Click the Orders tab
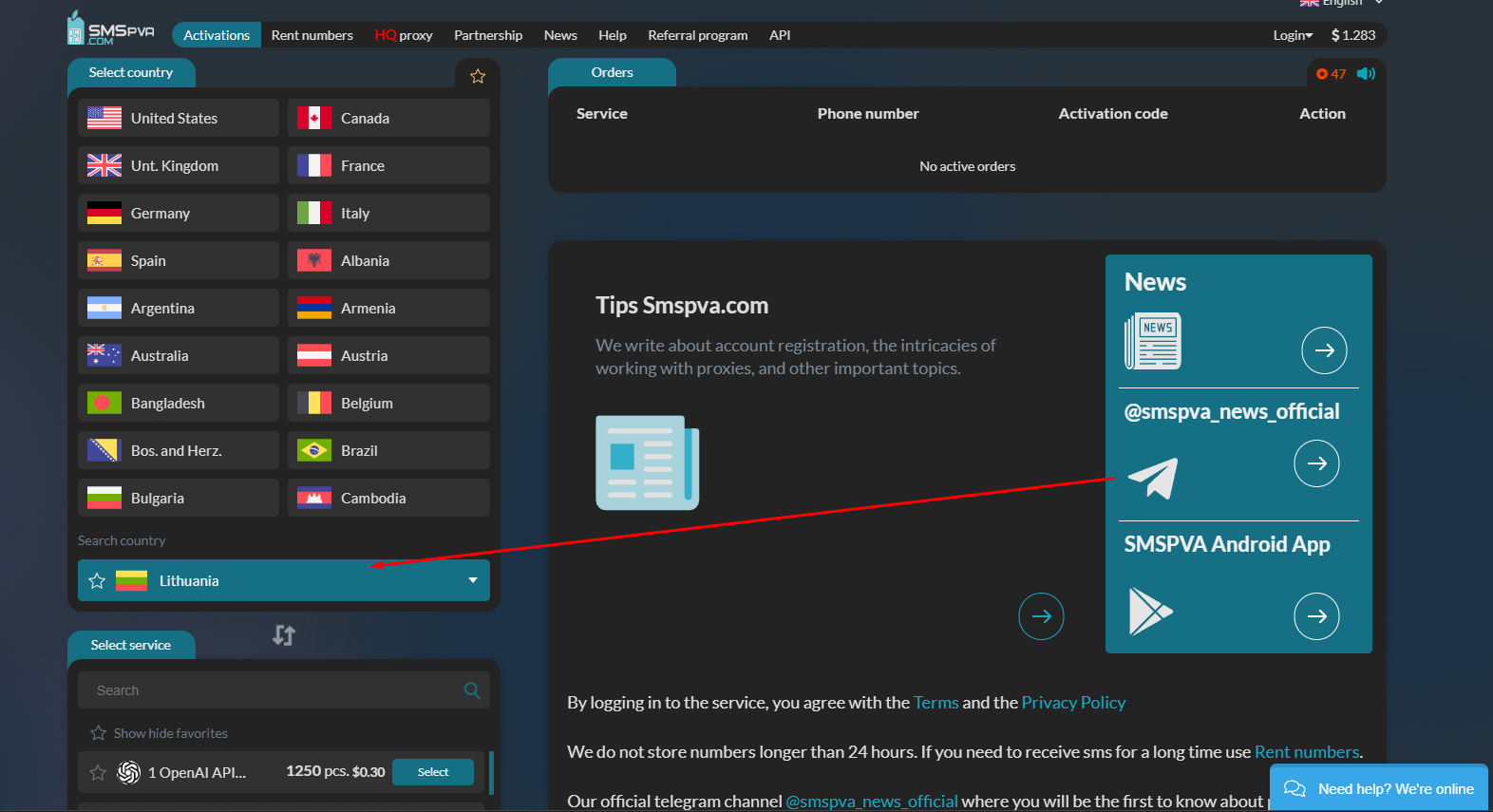Screen dimensions: 1493x812 click(x=612, y=73)
